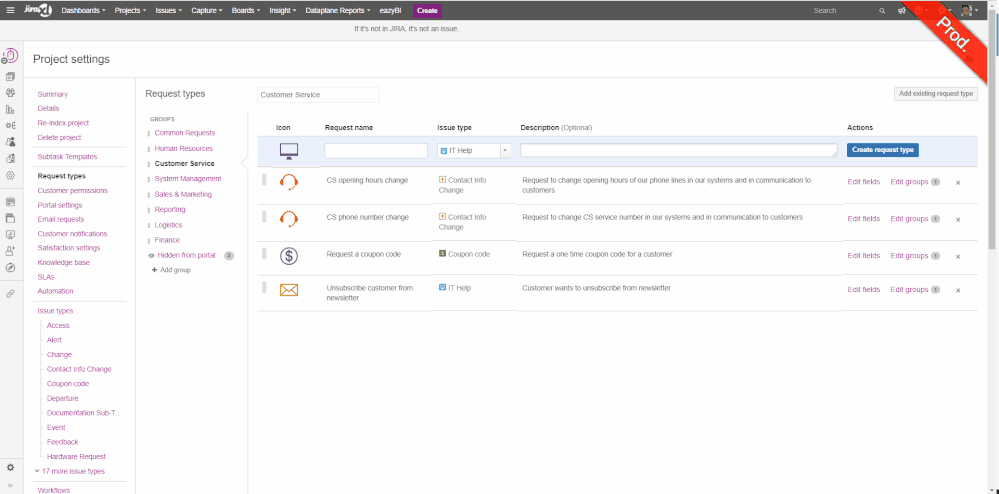The width and height of the screenshot is (999, 494).
Task: Expand the sidebar with double chevron icon
Action: 10,485
